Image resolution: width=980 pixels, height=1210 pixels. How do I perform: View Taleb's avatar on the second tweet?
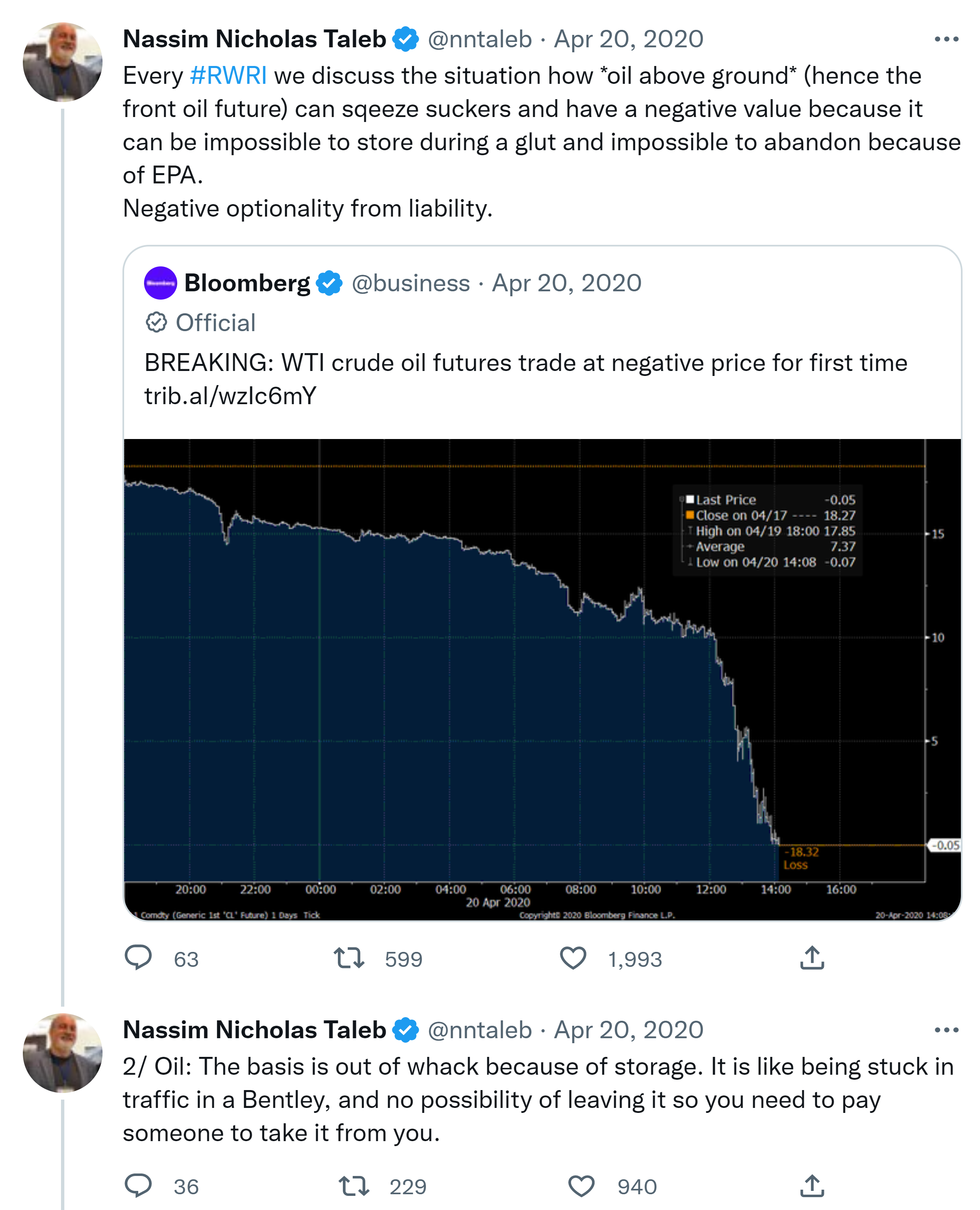63,1053
